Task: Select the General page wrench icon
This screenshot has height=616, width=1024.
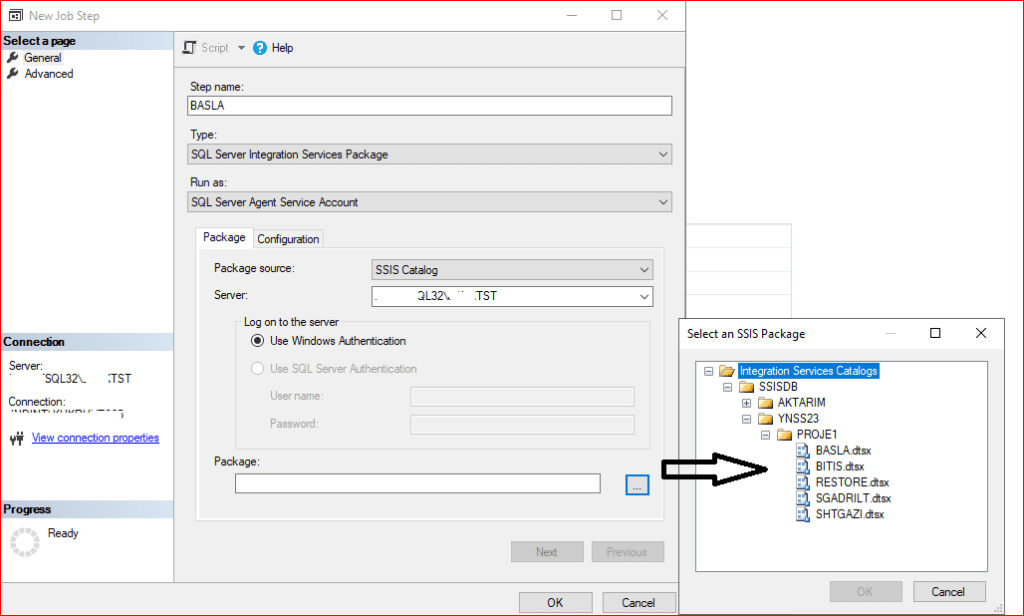Action: 13,58
